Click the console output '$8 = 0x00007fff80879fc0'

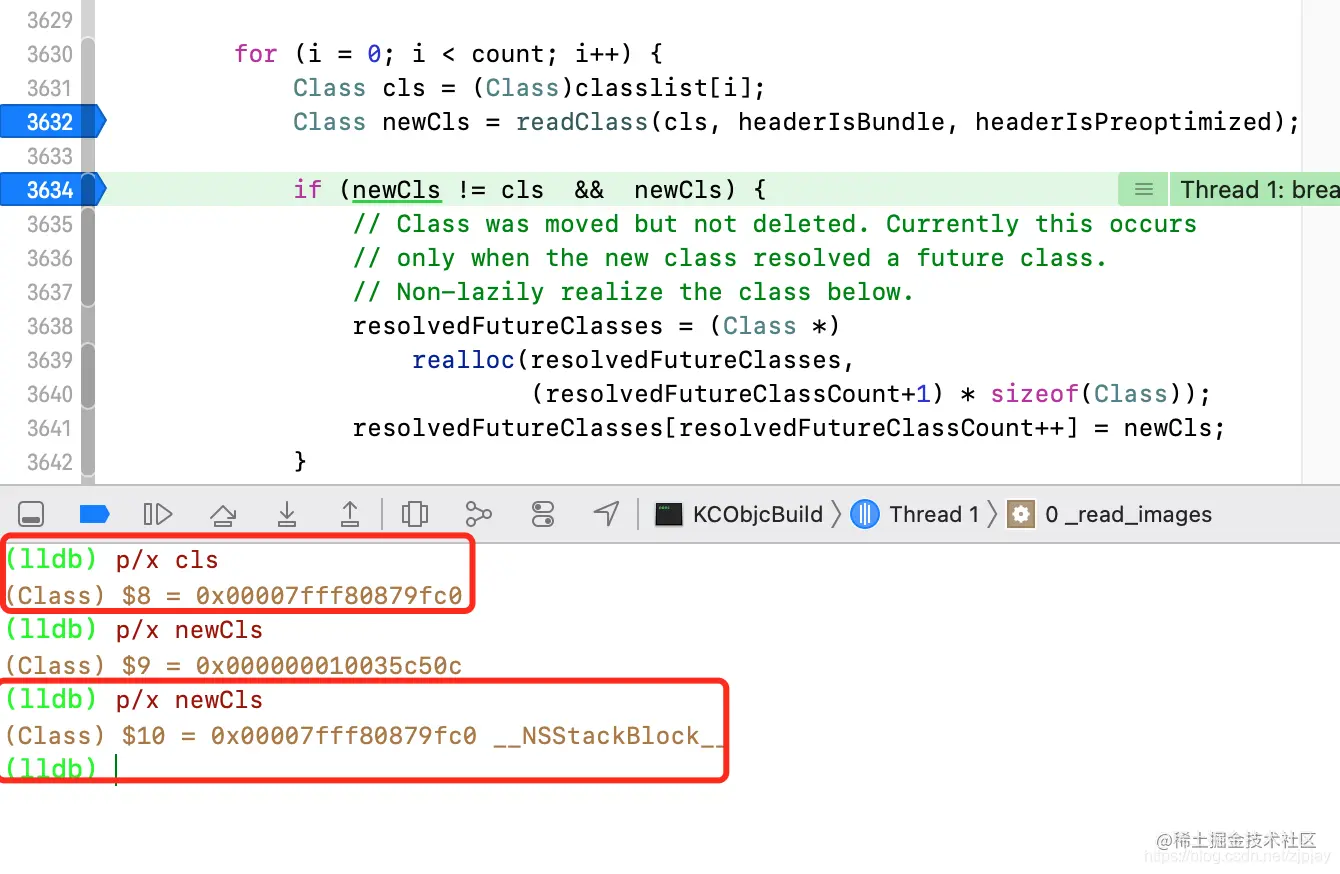(292, 596)
